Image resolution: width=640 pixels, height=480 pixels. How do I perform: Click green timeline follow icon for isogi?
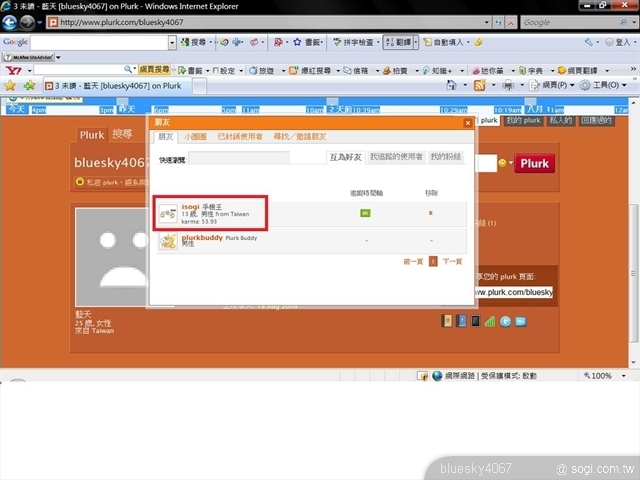[365, 212]
